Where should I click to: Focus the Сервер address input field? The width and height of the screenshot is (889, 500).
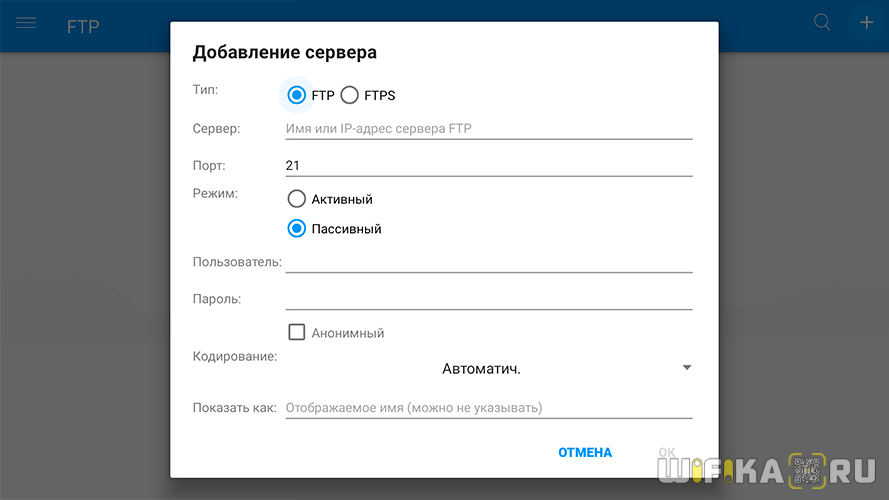click(x=488, y=128)
